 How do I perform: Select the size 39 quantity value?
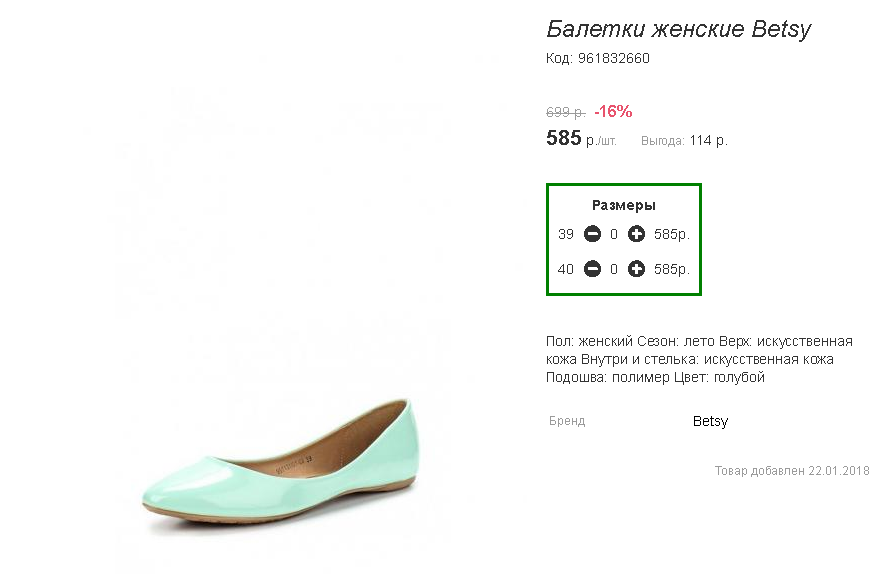click(x=614, y=234)
